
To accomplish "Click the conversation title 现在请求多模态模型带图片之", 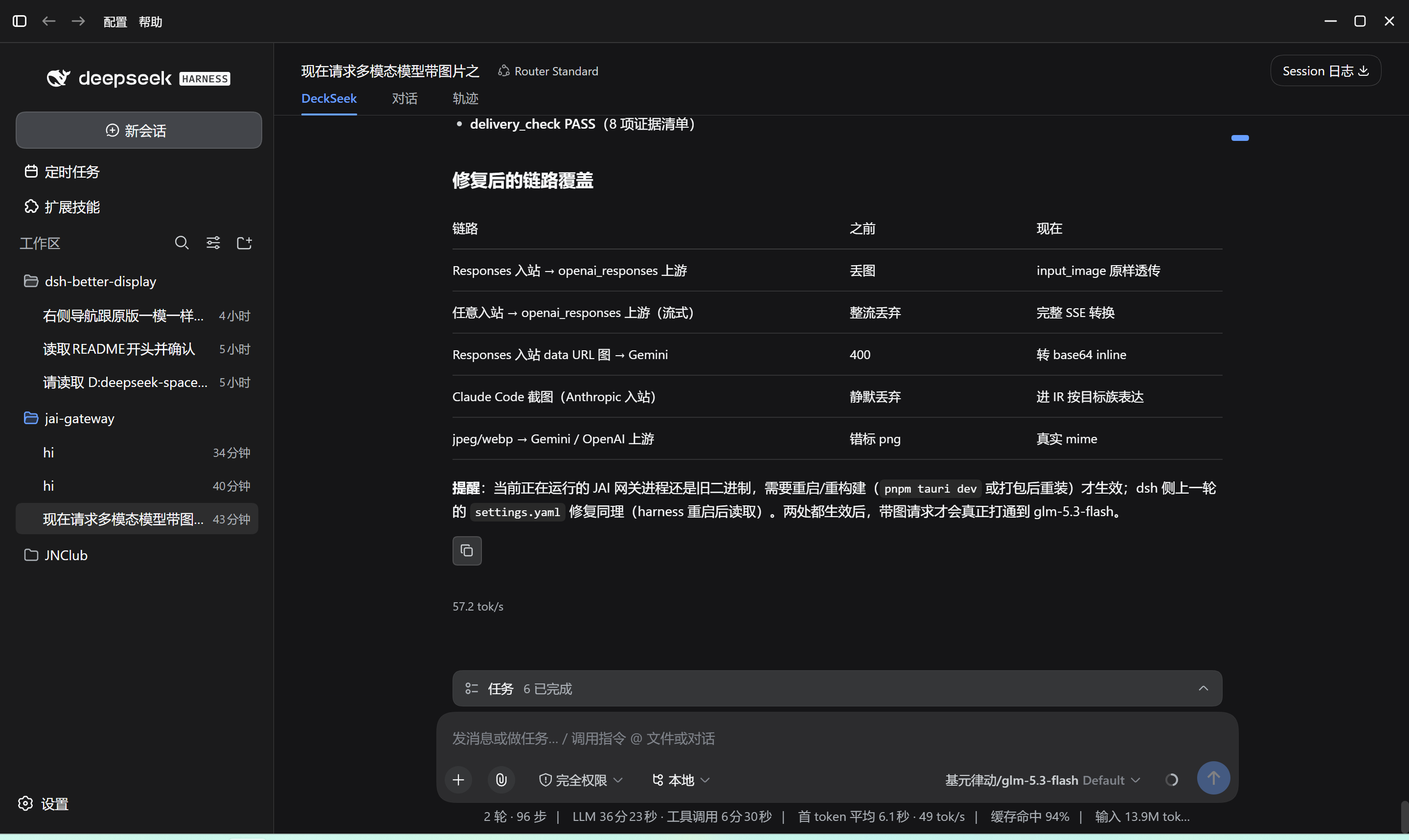I will click(x=390, y=71).
